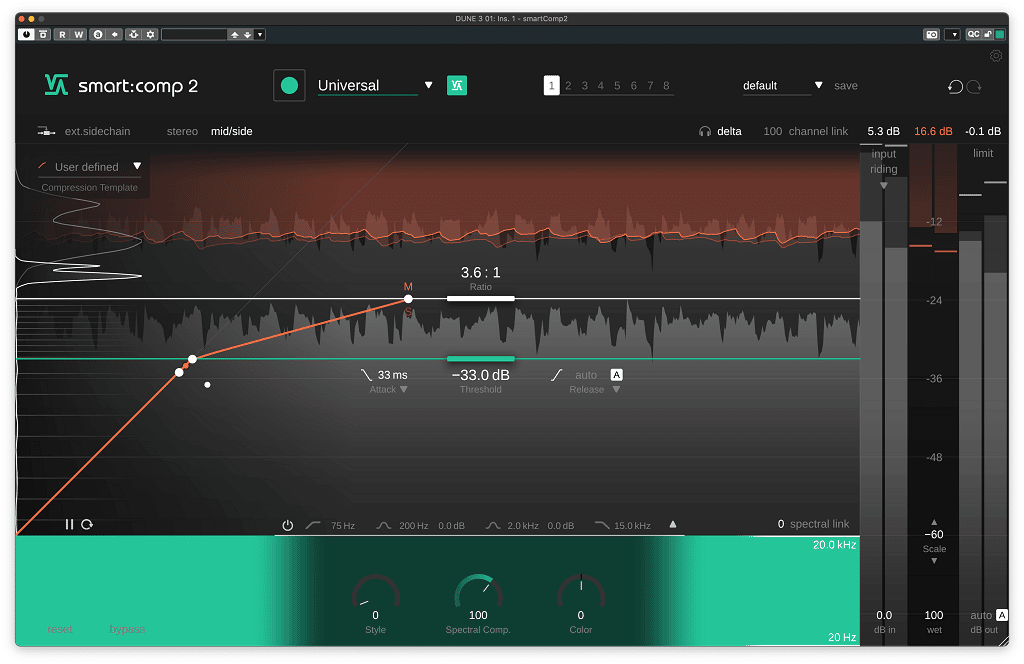
Task: Click the host bypass button beside power
Action: (43, 35)
